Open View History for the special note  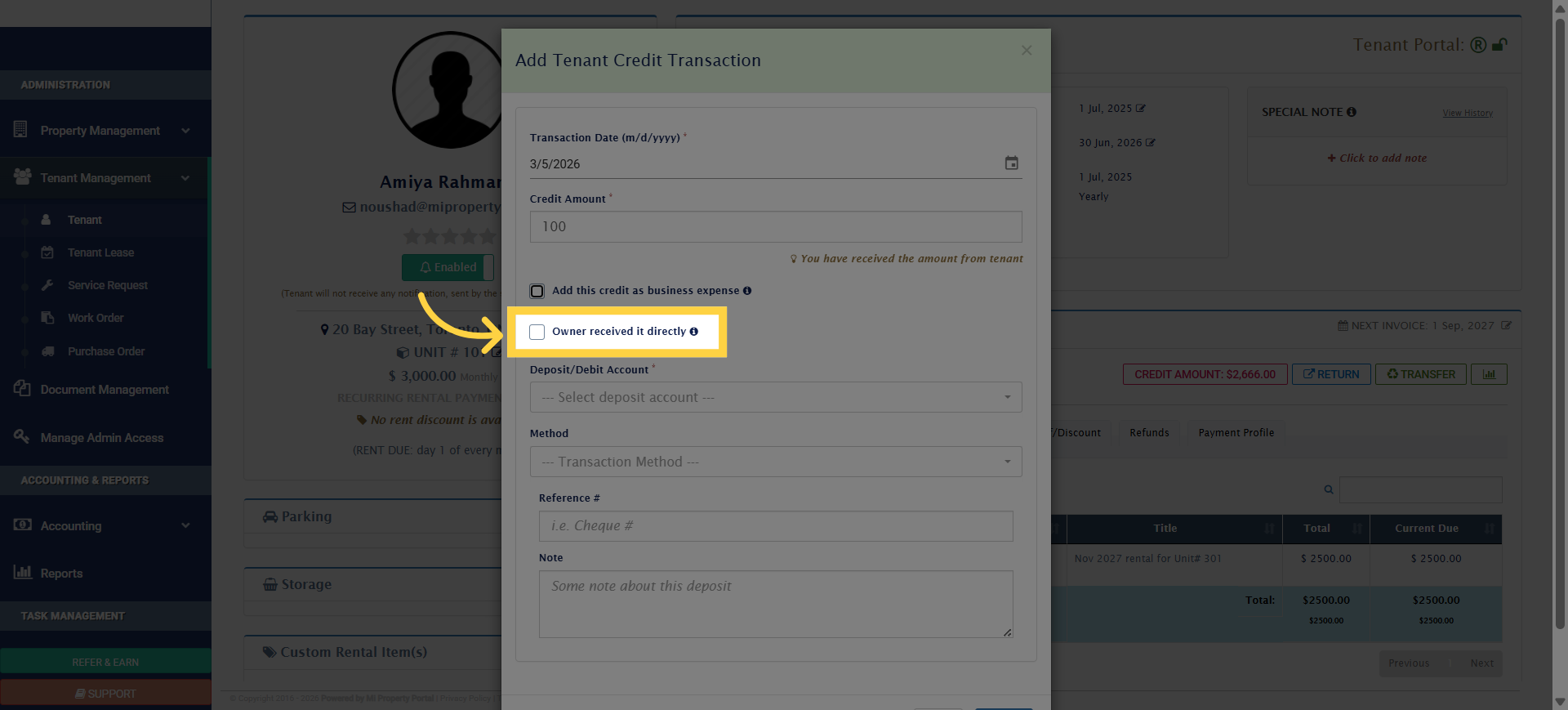1468,113
